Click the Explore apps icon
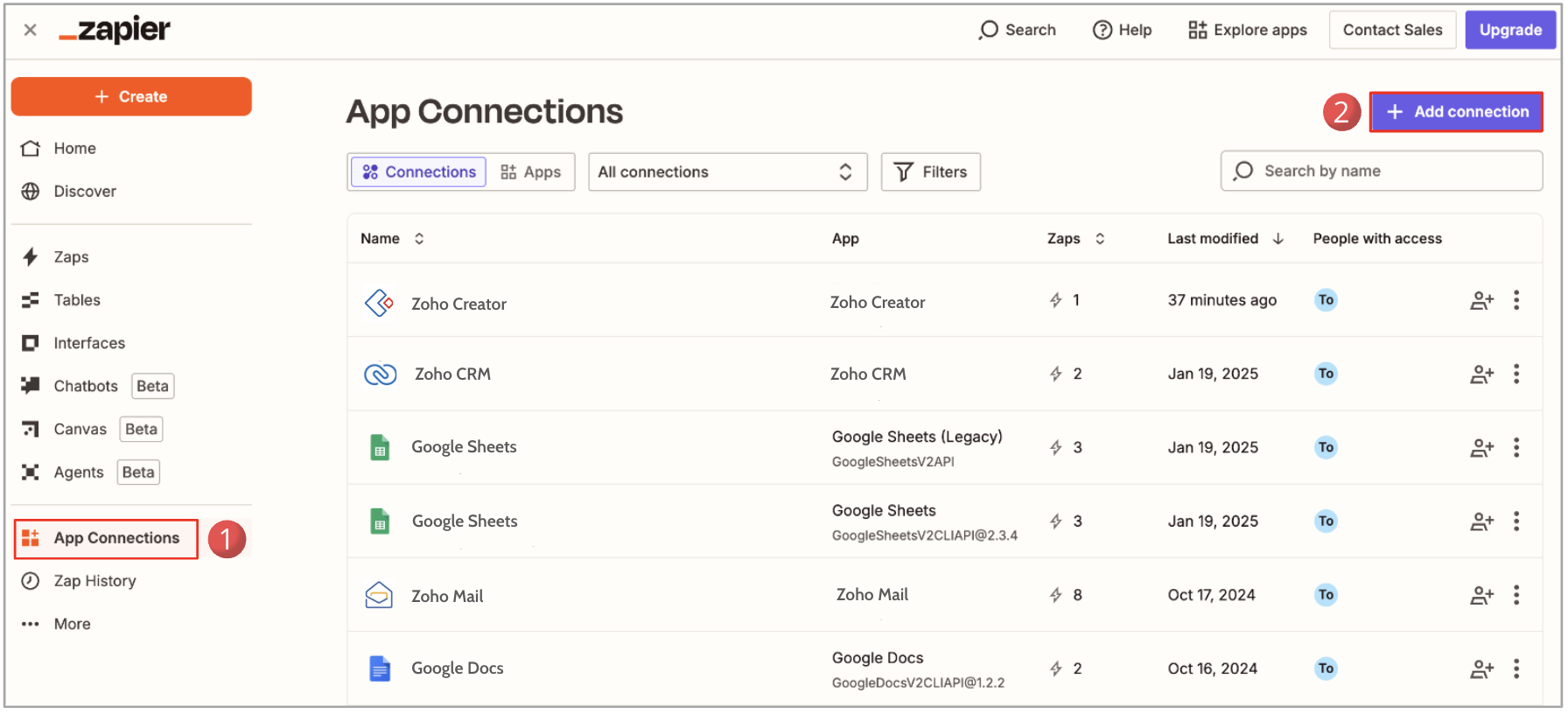1568x714 pixels. (x=1197, y=30)
